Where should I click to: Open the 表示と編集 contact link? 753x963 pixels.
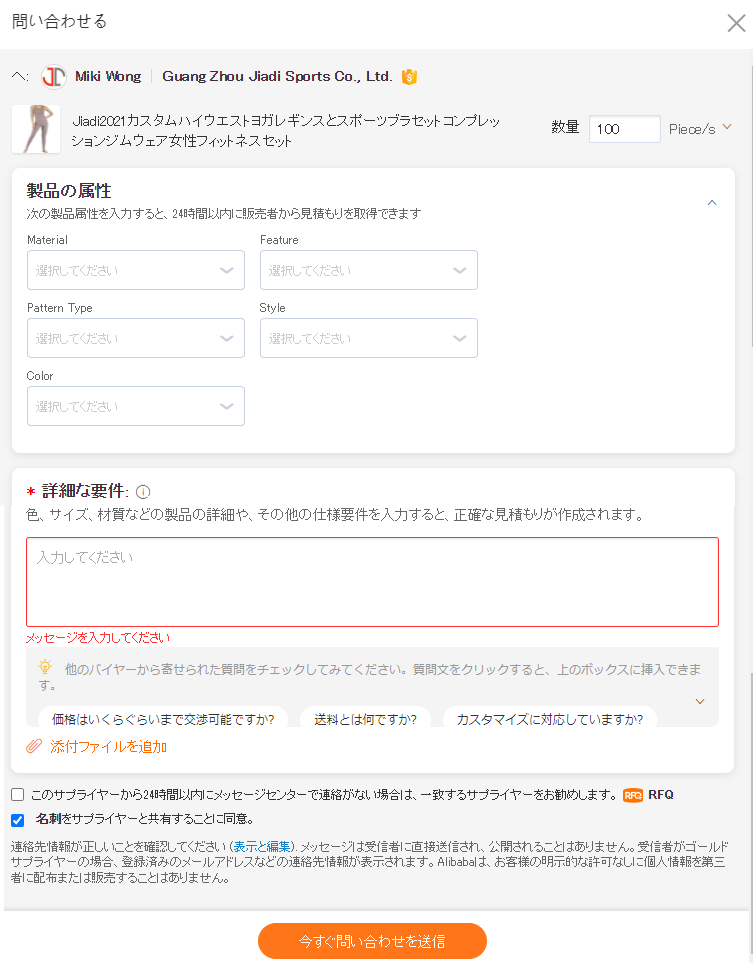click(262, 847)
